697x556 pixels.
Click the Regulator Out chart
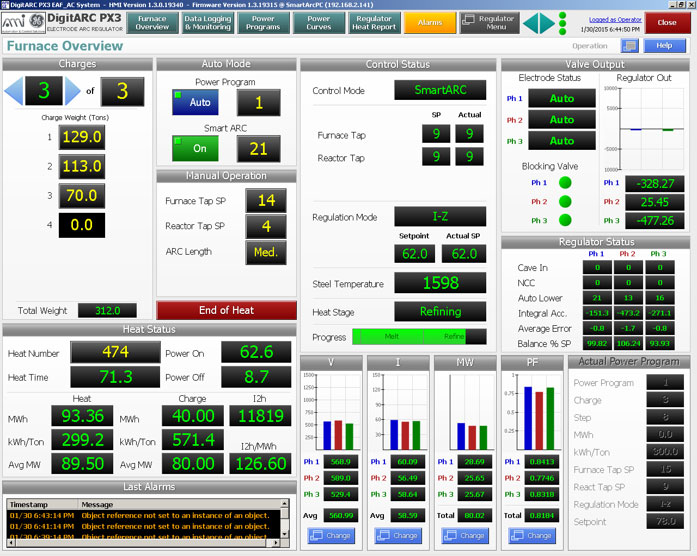click(644, 129)
